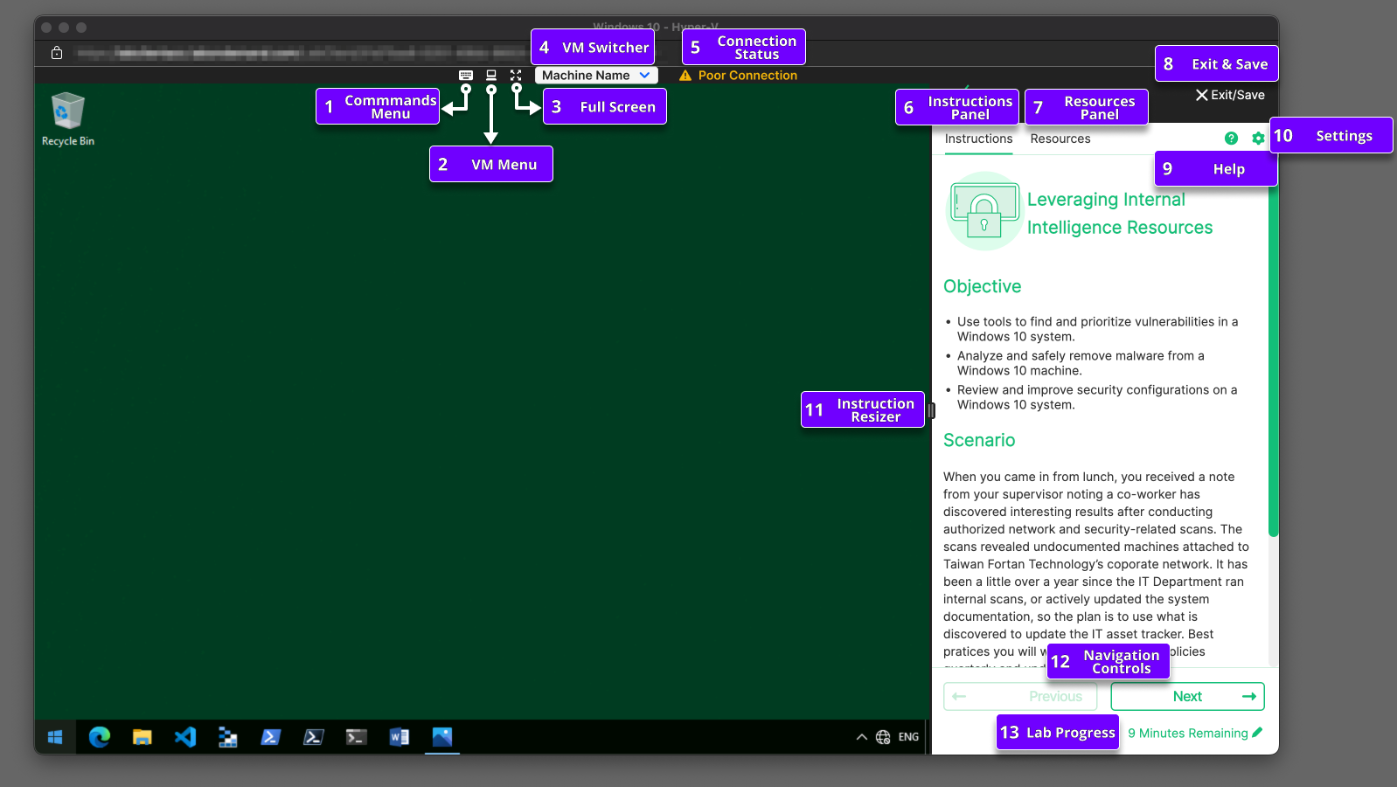Open File Explorer in the taskbar
Screen dimensions: 1397x787
coord(142,737)
